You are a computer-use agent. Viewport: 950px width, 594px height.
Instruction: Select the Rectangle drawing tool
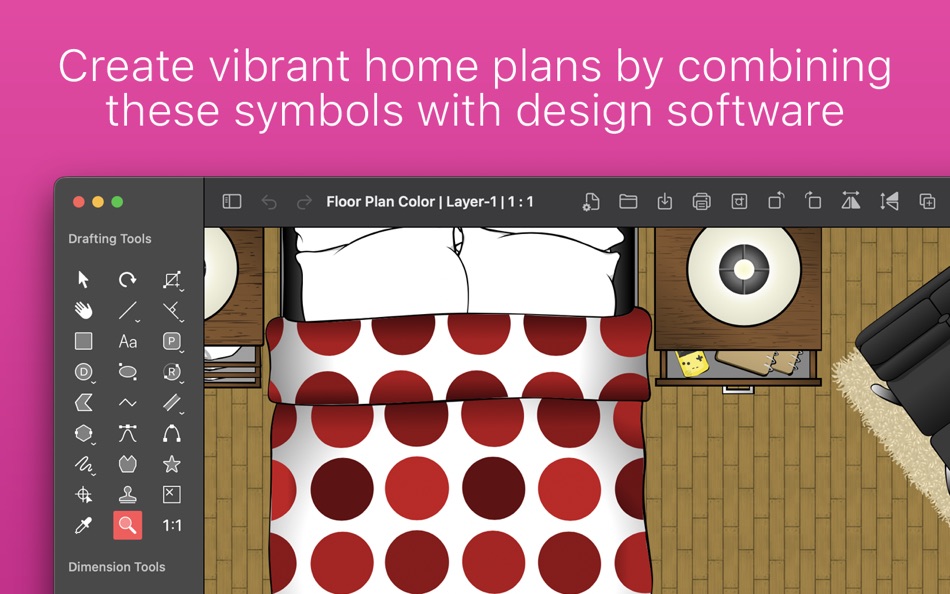[84, 341]
